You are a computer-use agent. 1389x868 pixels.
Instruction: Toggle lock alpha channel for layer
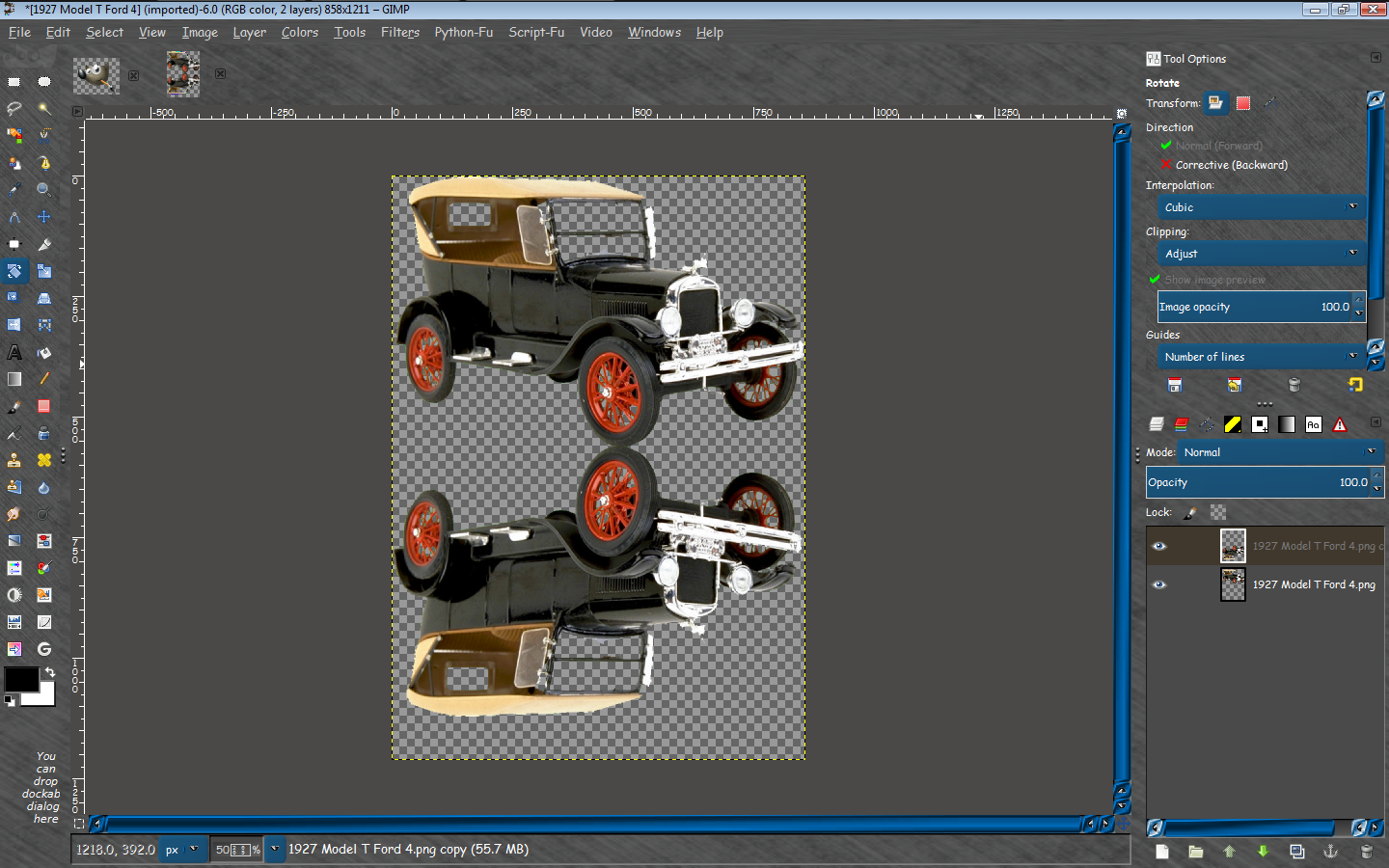[1218, 512]
